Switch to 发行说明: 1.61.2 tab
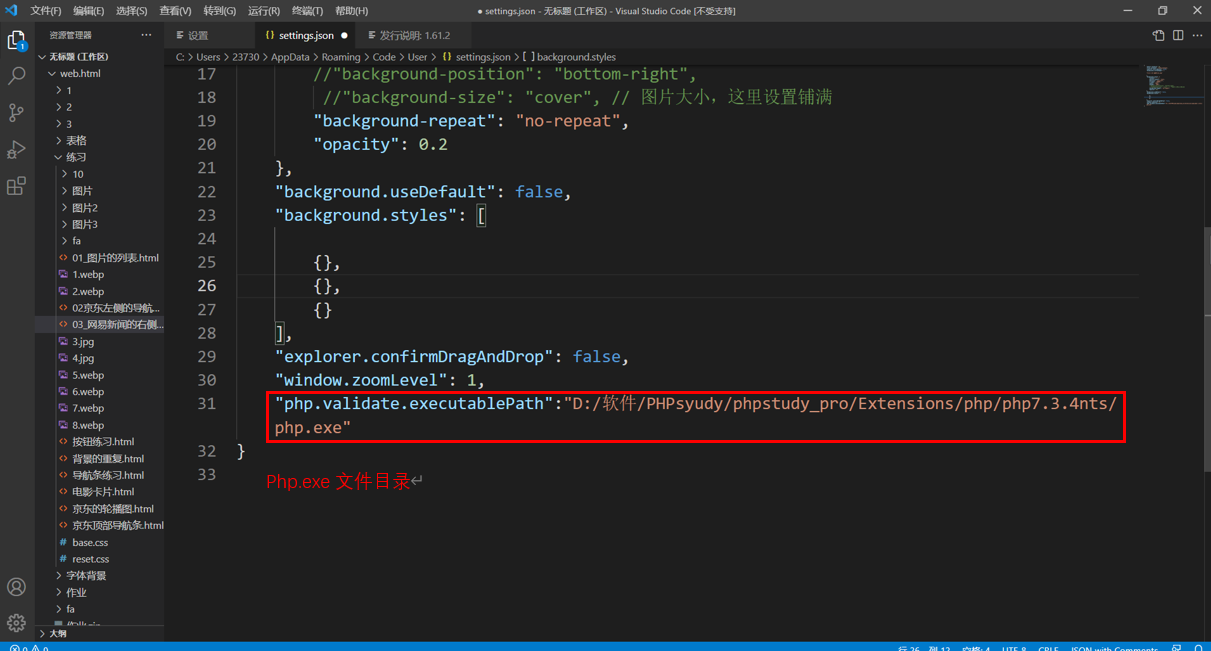This screenshot has height=651, width=1211. tap(414, 35)
